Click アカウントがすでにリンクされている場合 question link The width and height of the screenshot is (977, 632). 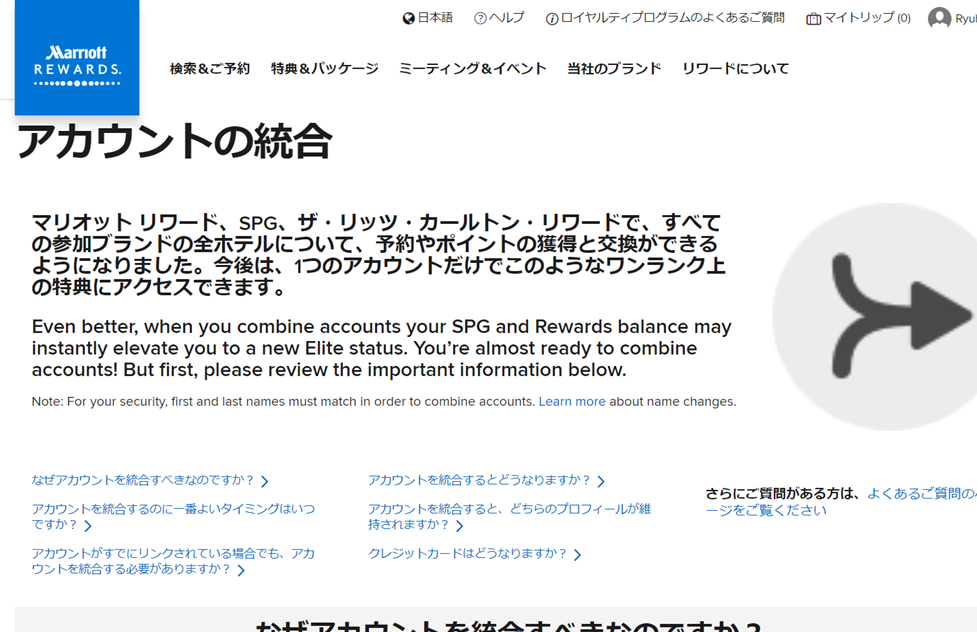tap(173, 561)
